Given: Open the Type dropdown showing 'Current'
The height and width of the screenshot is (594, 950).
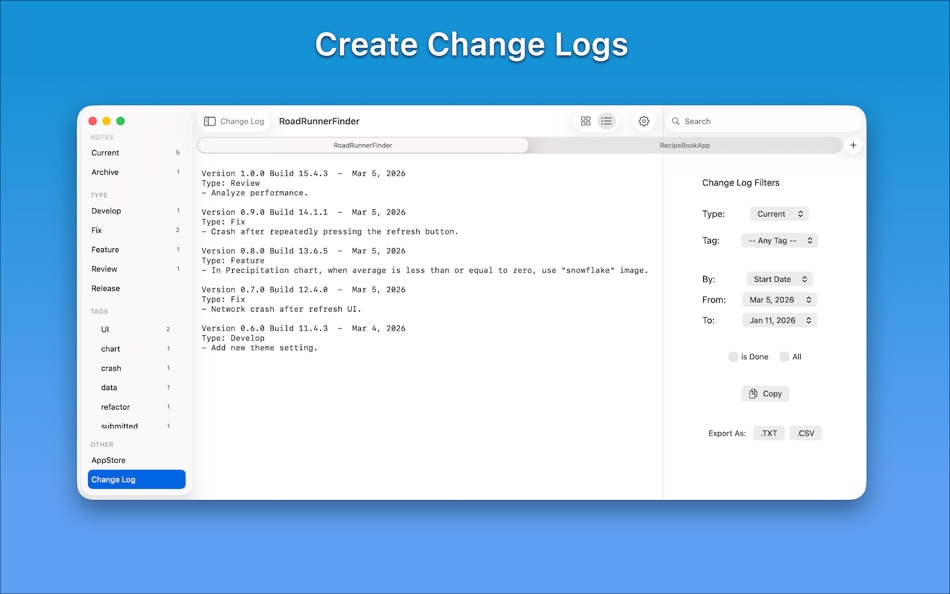Looking at the screenshot, I should tap(779, 213).
